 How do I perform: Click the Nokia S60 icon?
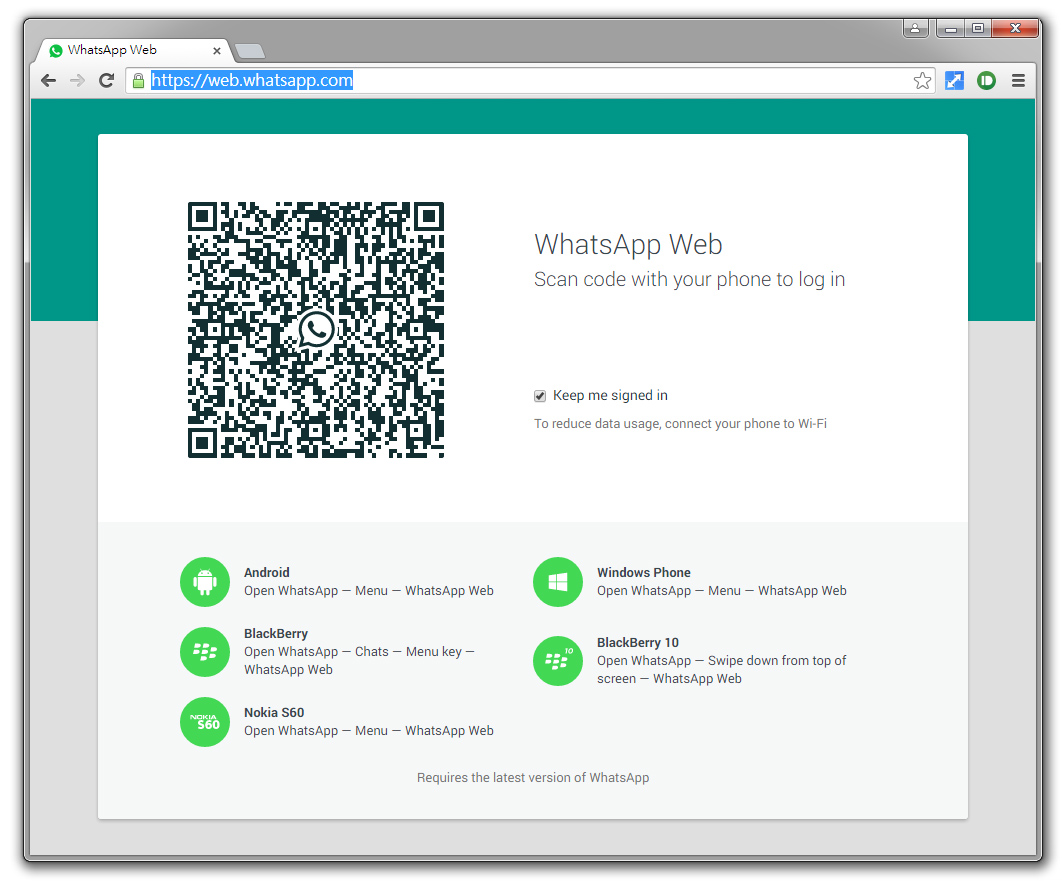205,722
